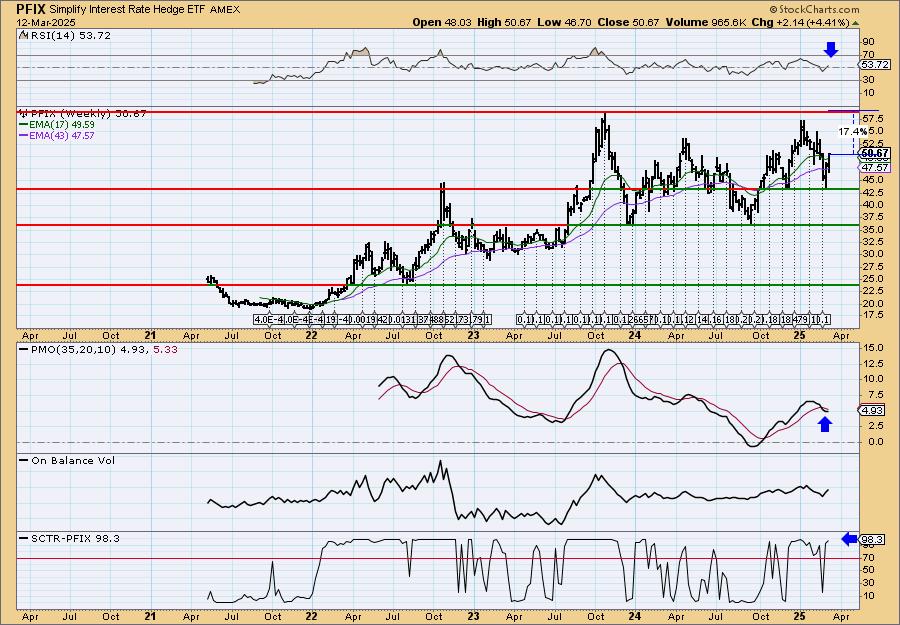Click year label 22 on the bottom SCTR axis
The image size is (900, 625).
pyautogui.click(x=311, y=616)
